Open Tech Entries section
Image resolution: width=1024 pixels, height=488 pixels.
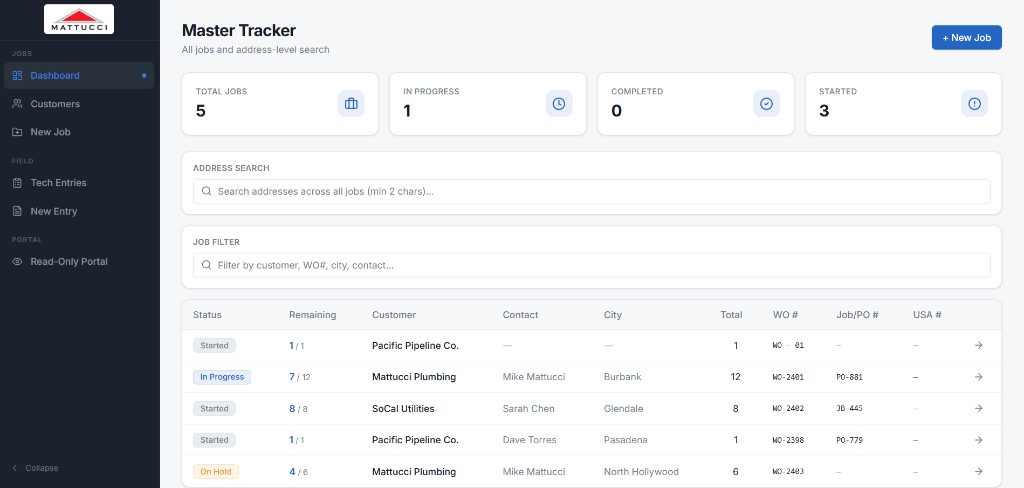pos(79,183)
